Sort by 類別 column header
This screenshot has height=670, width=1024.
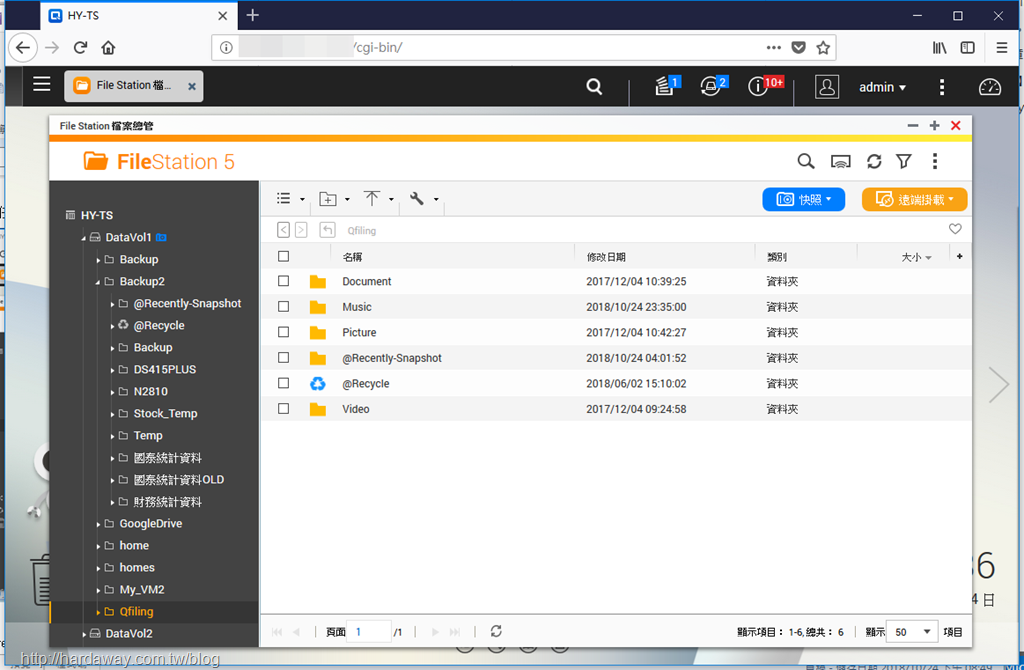pyautogui.click(x=777, y=257)
